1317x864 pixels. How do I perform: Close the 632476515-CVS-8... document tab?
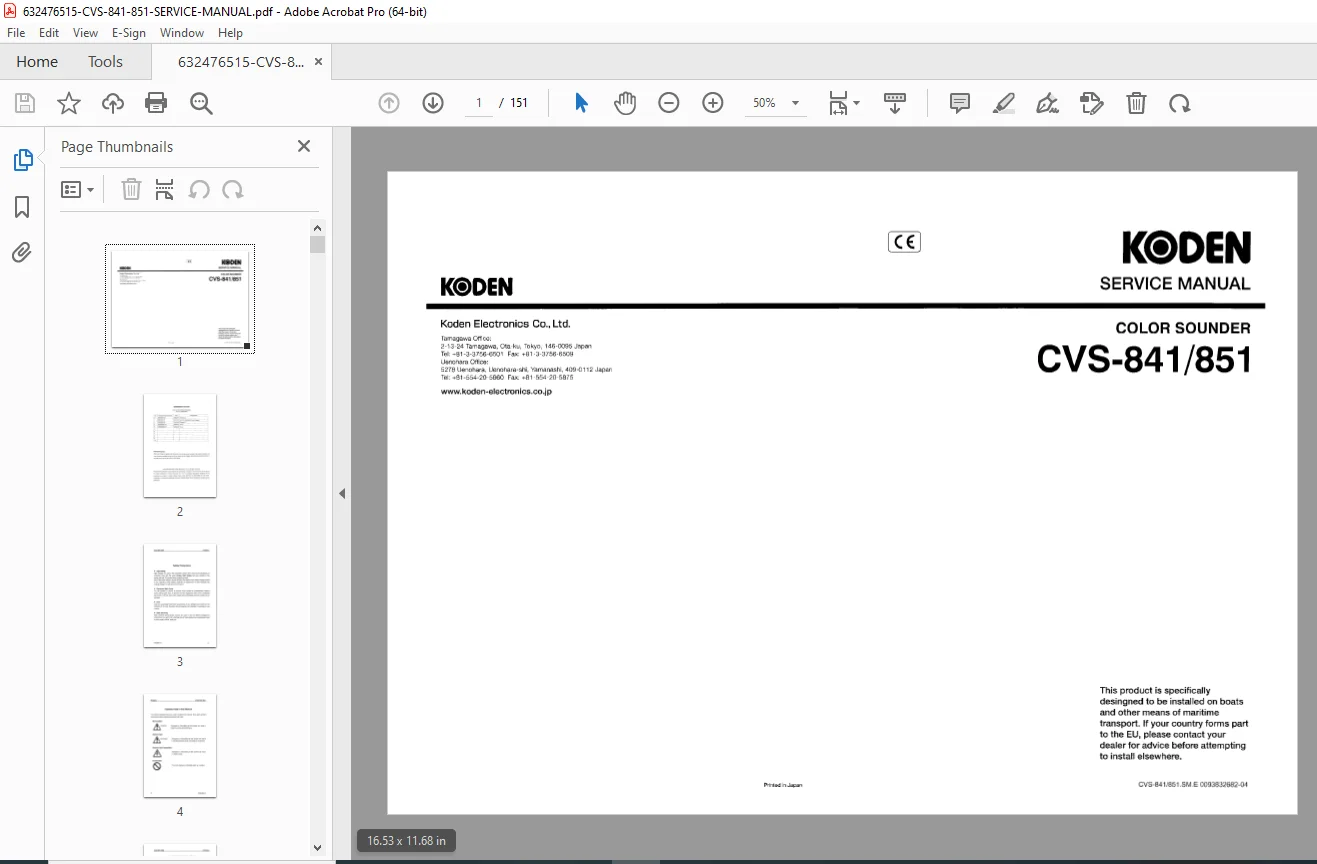[318, 62]
